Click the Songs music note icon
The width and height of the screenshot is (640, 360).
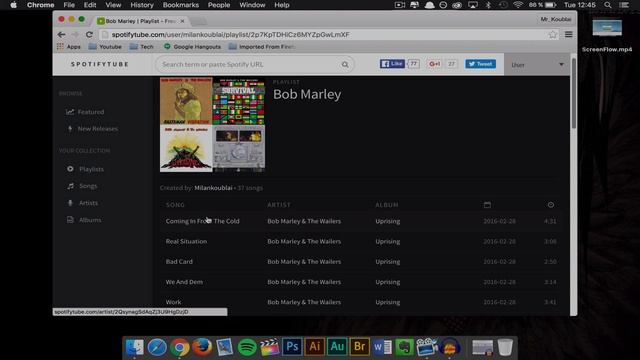coord(70,186)
